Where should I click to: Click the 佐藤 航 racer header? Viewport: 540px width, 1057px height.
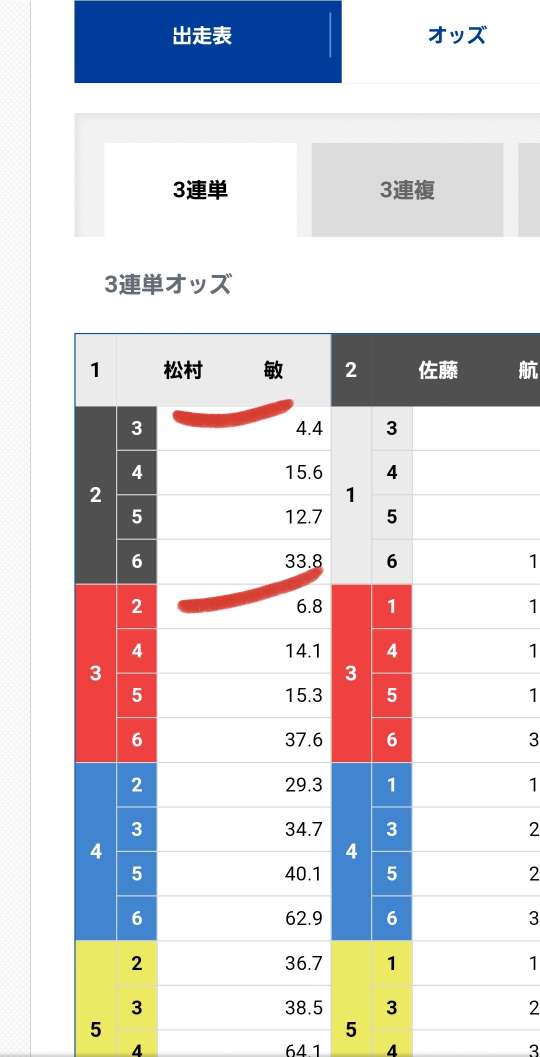click(x=455, y=370)
